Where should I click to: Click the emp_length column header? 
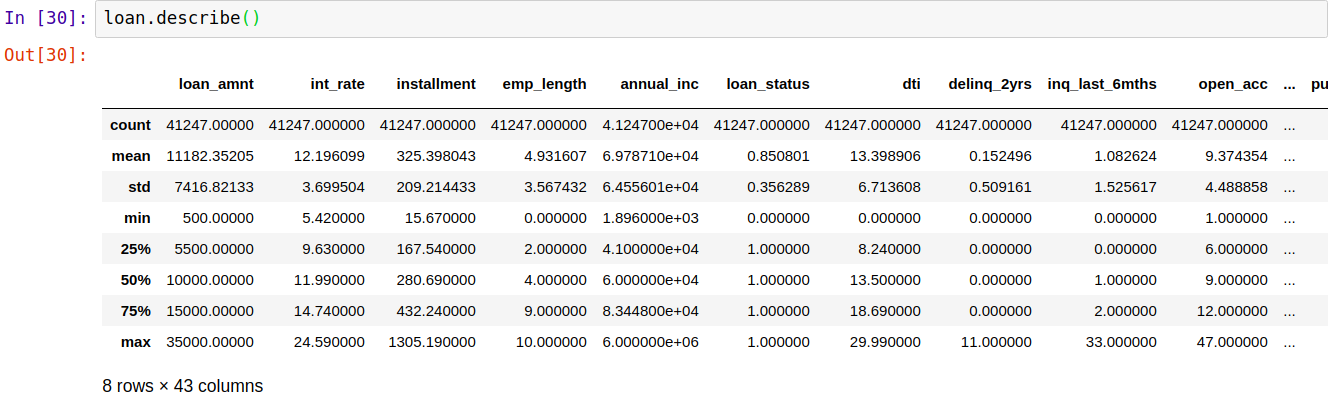coord(545,84)
